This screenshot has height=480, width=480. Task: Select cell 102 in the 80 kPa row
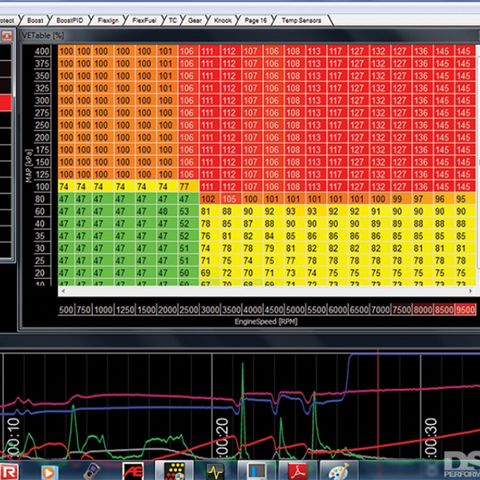[x=208, y=199]
